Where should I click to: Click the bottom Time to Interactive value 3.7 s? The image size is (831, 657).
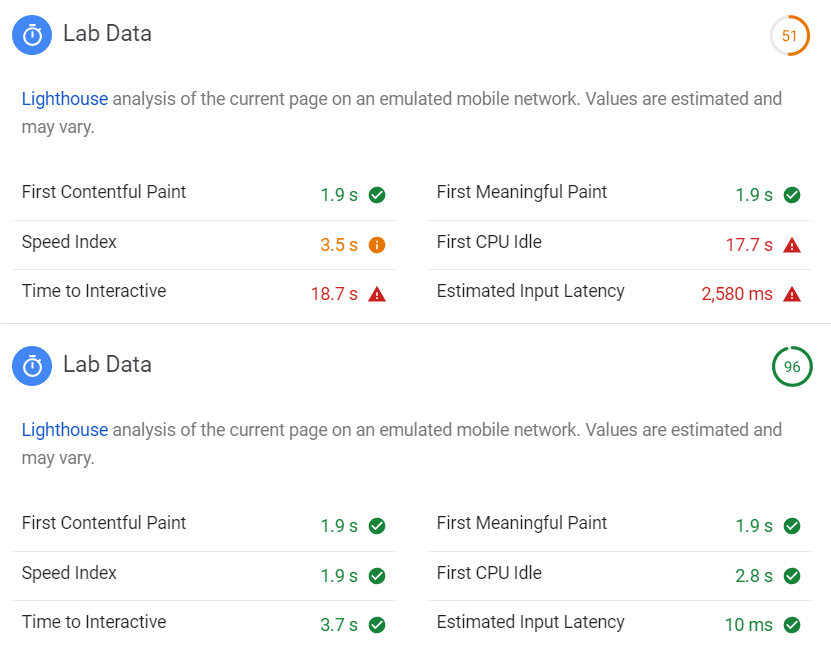click(x=339, y=625)
